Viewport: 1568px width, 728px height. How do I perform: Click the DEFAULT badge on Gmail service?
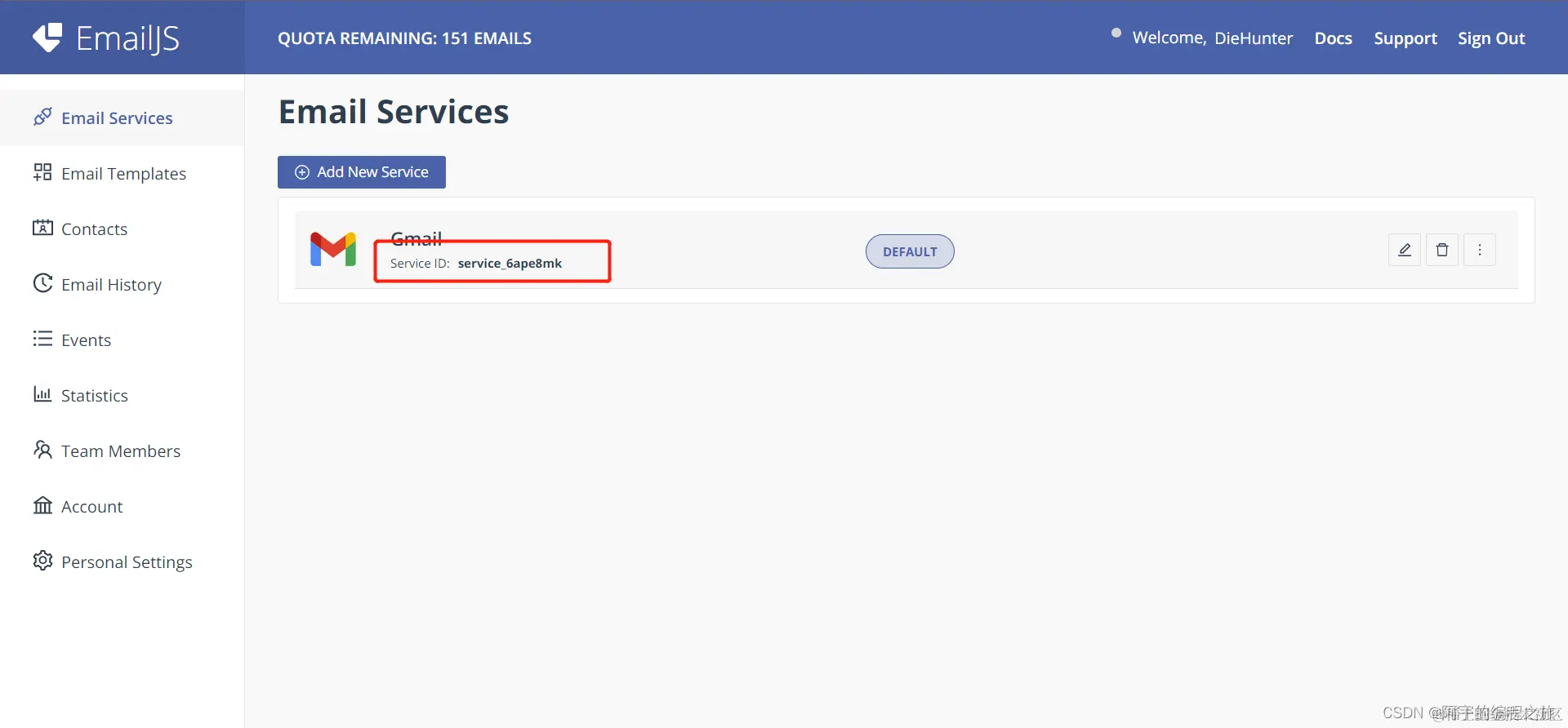click(910, 251)
